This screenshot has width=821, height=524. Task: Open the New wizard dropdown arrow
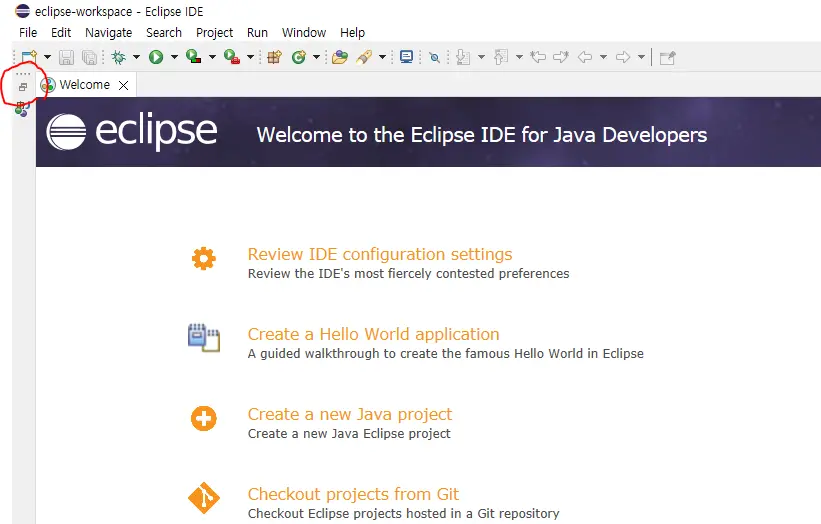[x=47, y=57]
